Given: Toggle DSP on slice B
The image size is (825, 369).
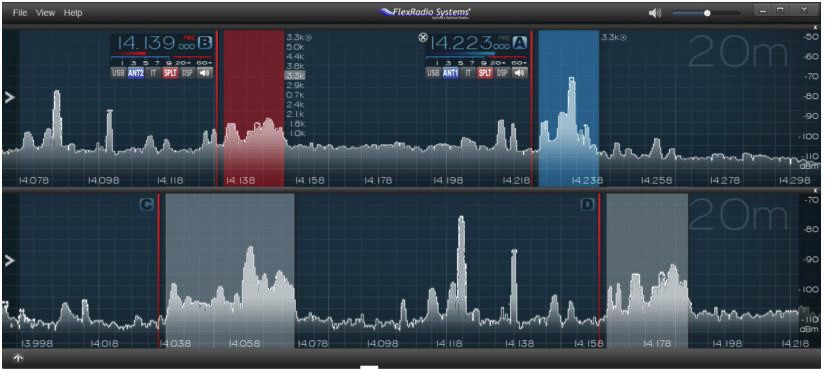Looking at the screenshot, I should 187,73.
